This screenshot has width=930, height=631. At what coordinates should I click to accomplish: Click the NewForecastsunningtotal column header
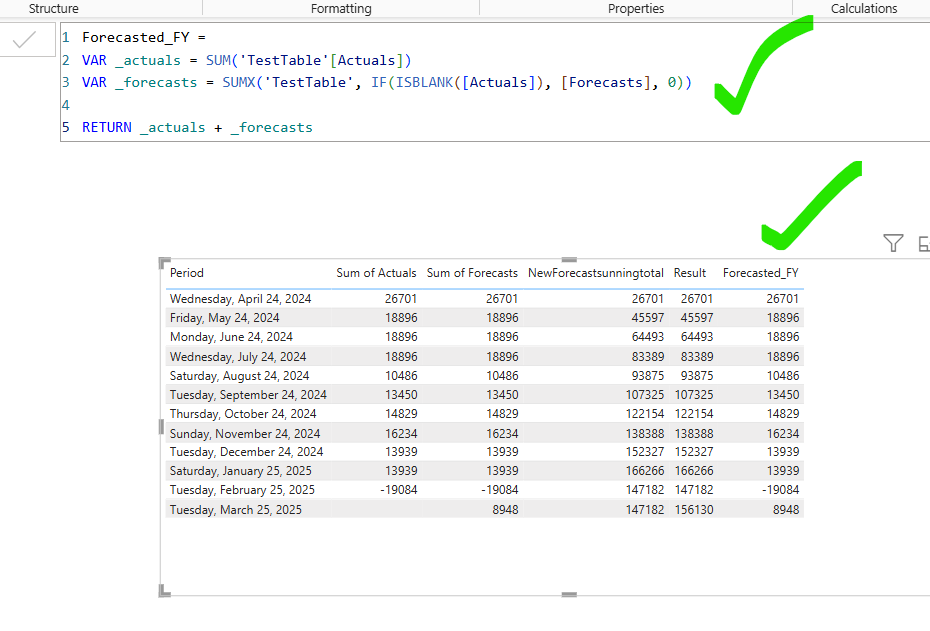pyautogui.click(x=595, y=273)
